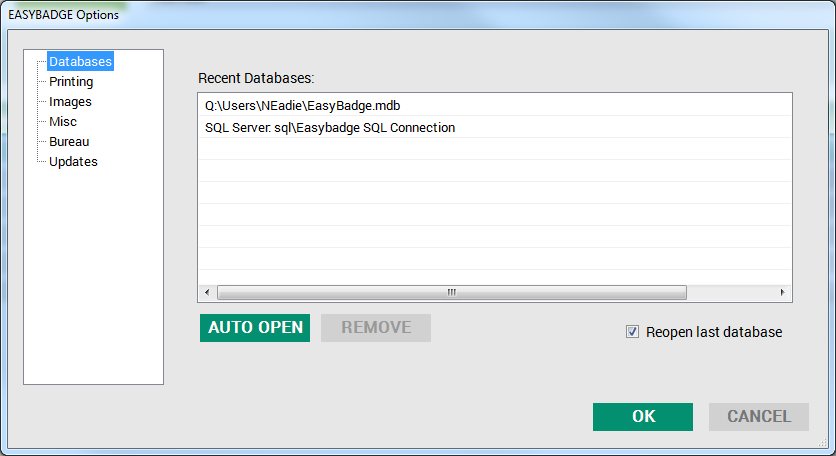The image size is (836, 456).
Task: Go to the Bureau options section
Action: click(69, 141)
